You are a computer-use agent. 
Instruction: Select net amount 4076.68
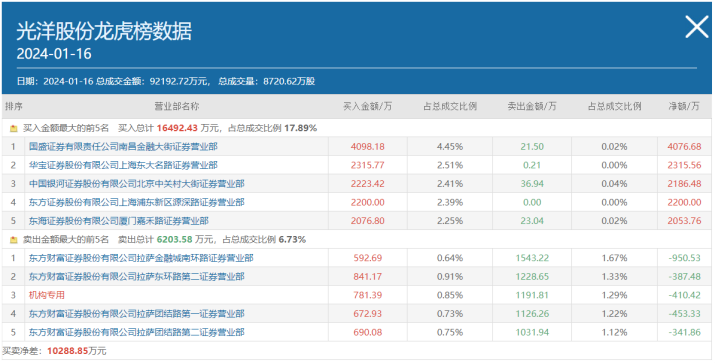click(684, 147)
